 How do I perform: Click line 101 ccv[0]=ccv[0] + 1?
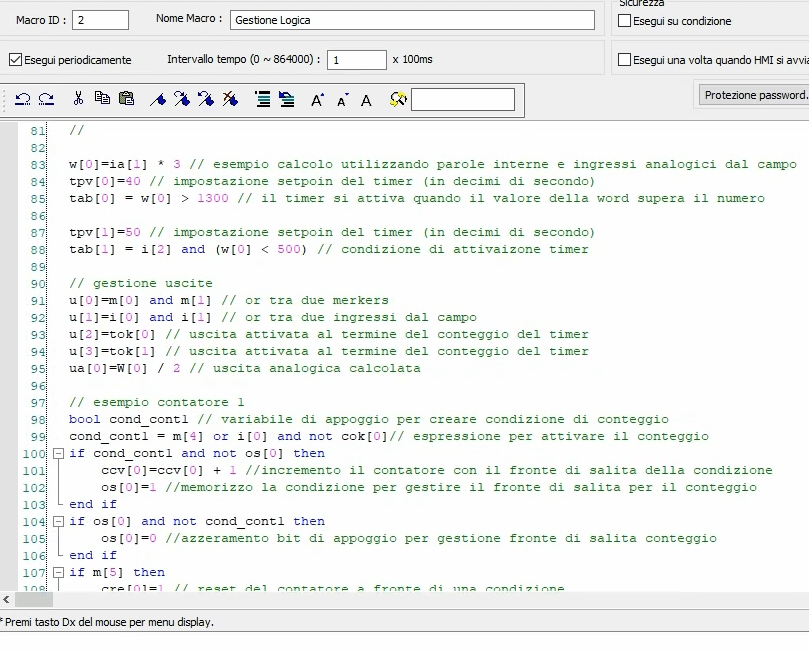point(169,471)
